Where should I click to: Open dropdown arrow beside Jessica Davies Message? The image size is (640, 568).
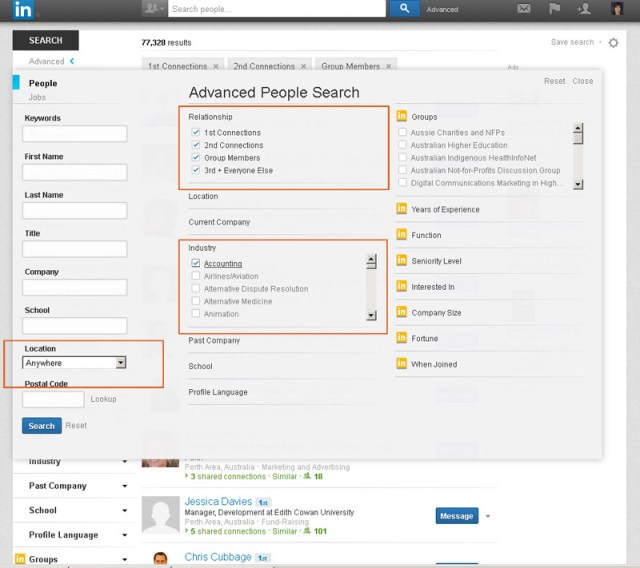487,516
